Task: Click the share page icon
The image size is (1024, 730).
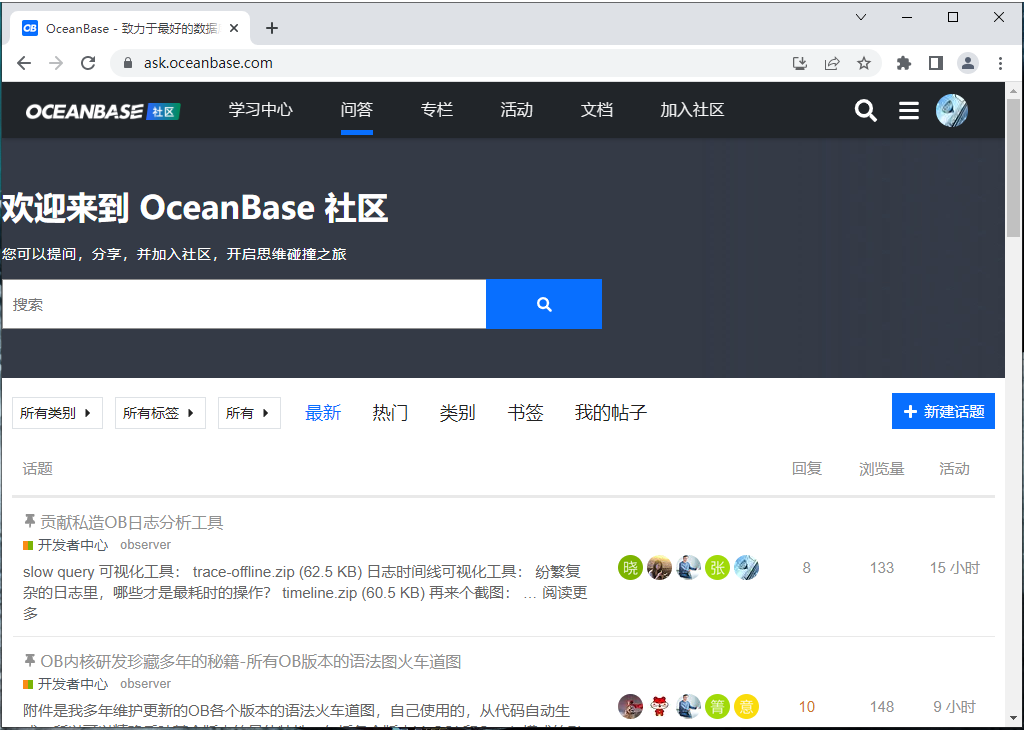Action: tap(831, 63)
